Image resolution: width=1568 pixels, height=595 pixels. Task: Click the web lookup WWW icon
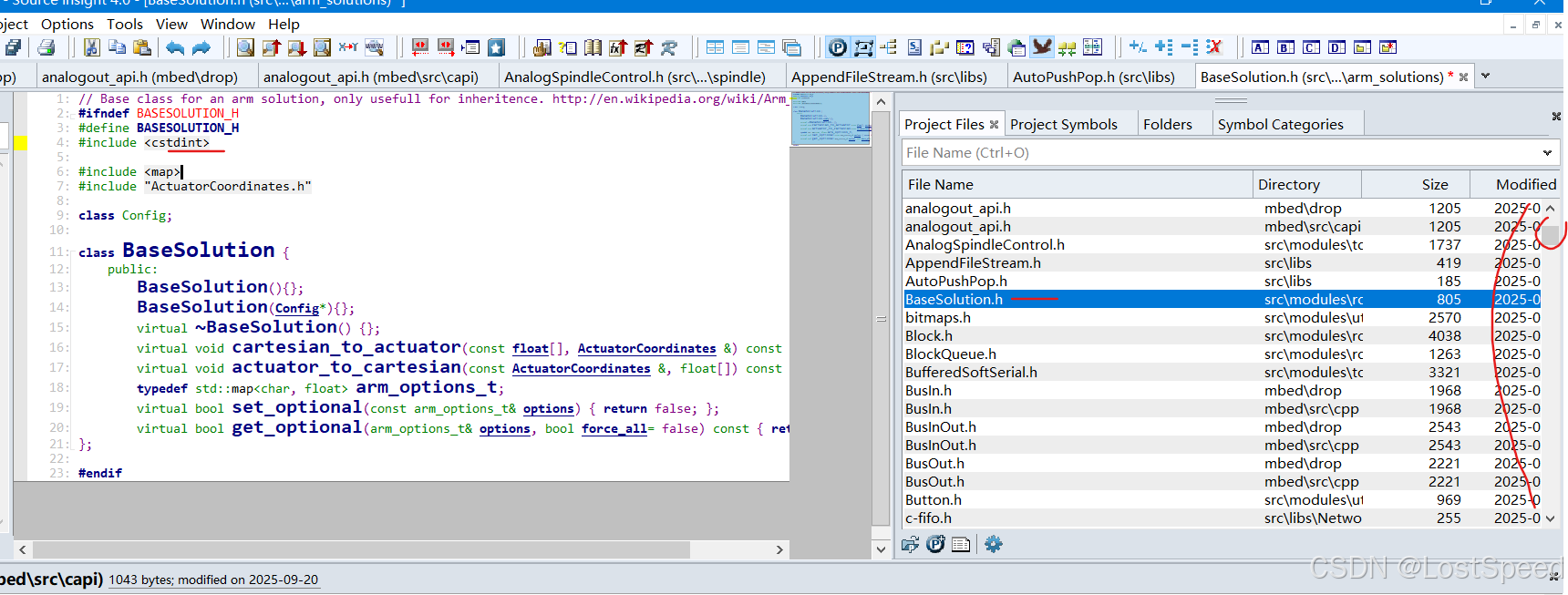point(374,47)
